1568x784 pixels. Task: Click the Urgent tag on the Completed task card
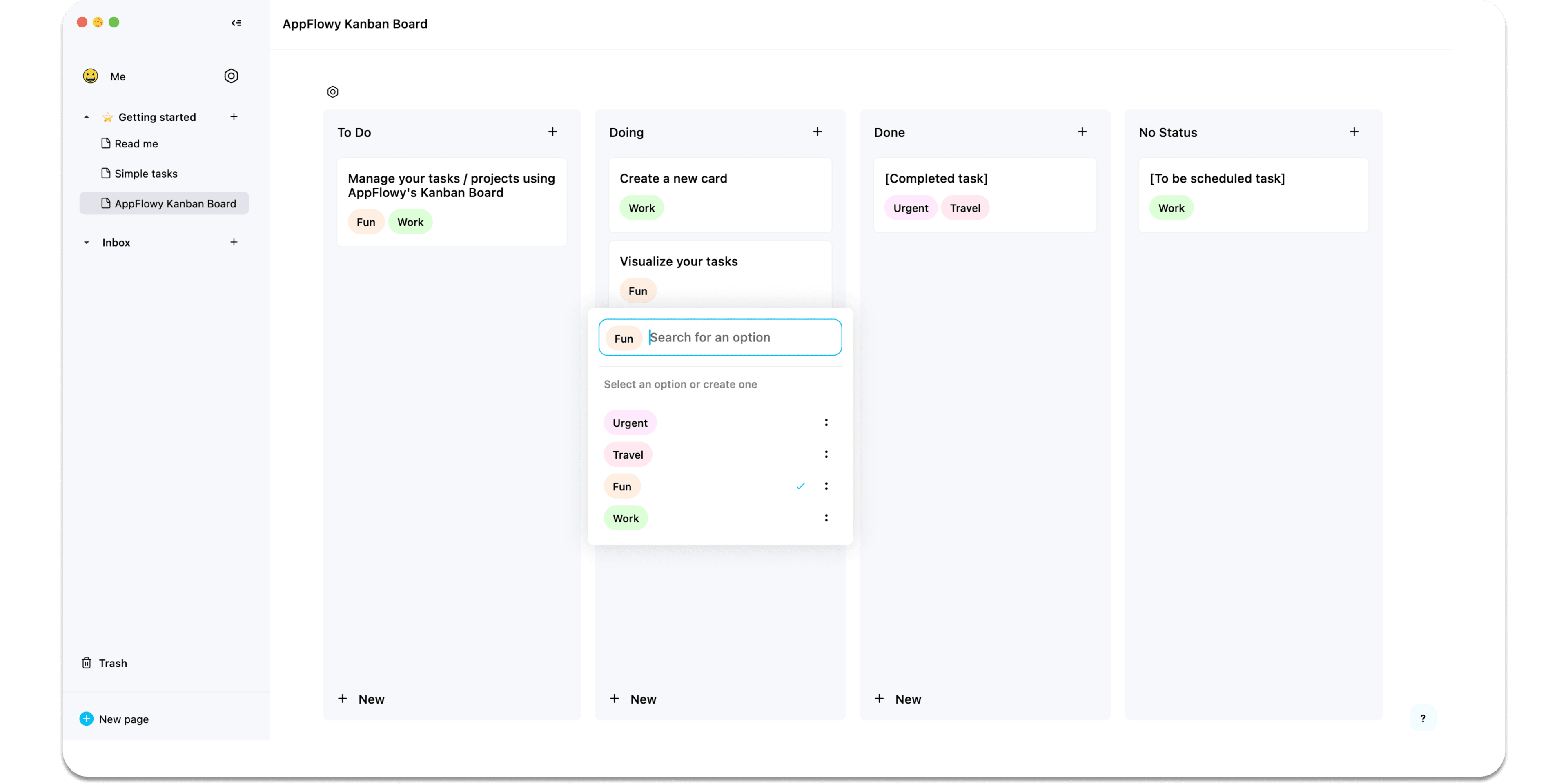pos(910,207)
